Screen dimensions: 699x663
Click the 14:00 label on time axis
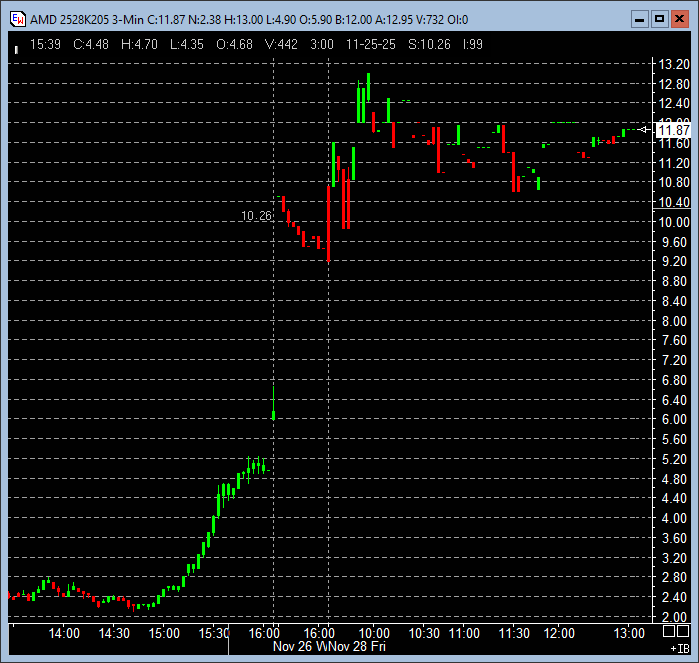pos(64,633)
